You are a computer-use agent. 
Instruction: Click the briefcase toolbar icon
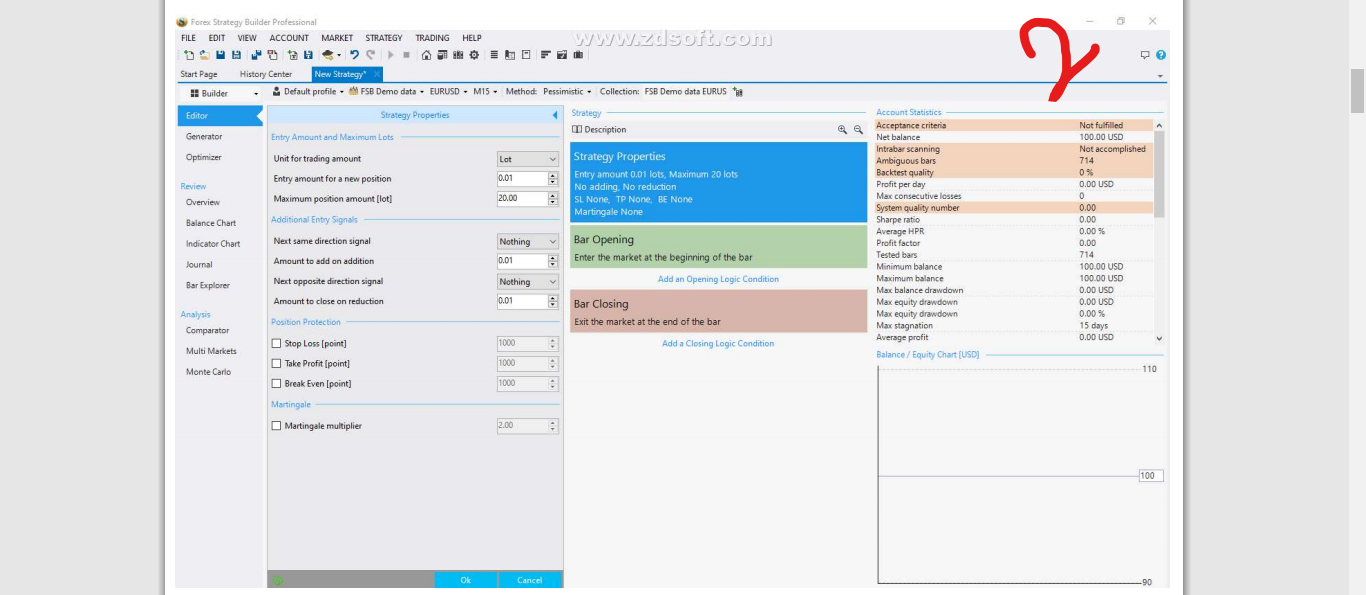click(x=578, y=55)
